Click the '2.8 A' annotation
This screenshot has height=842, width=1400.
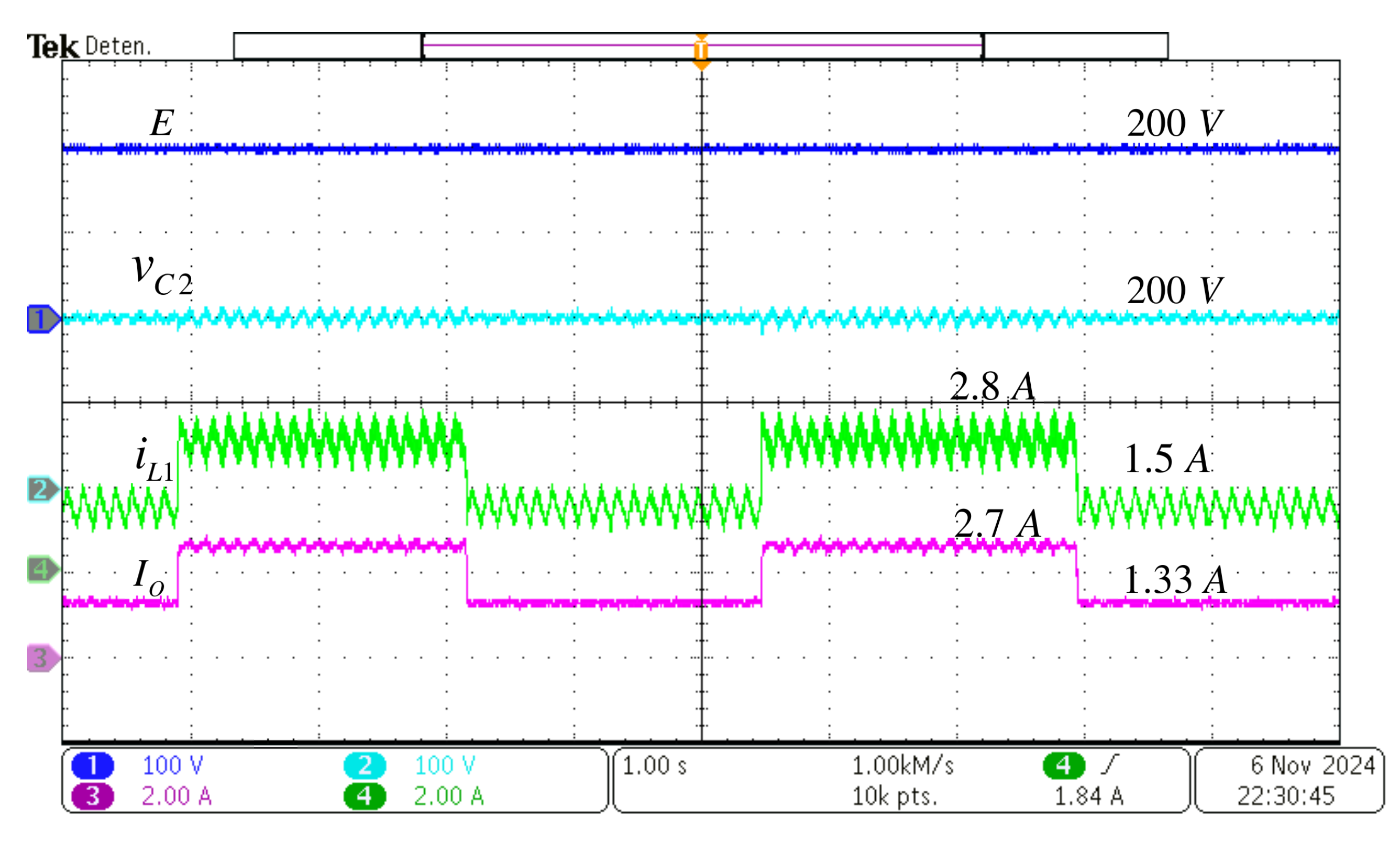coord(992,386)
